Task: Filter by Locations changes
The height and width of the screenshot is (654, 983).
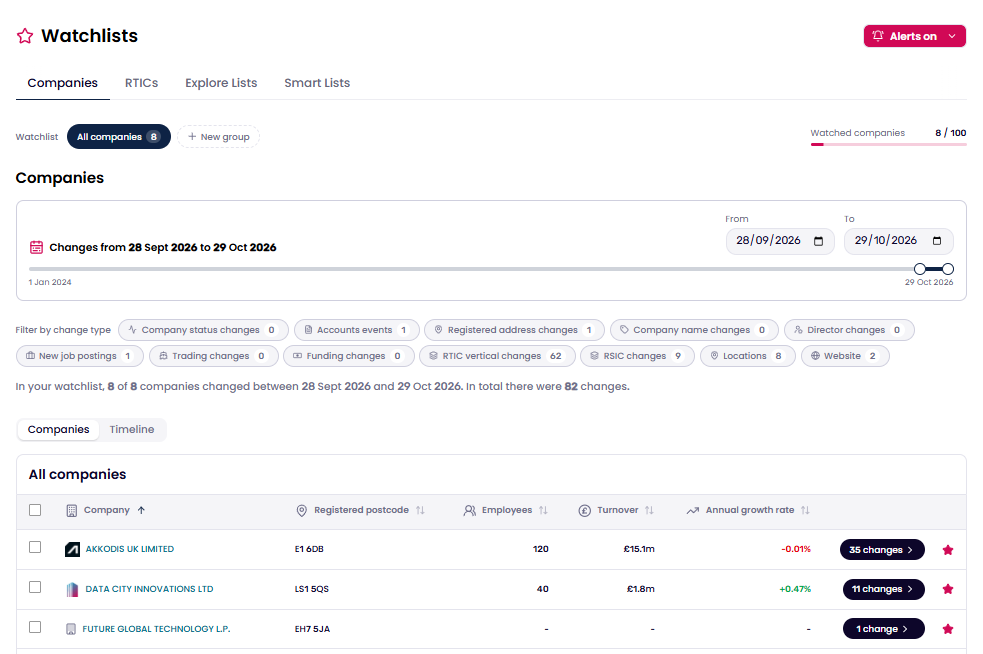Action: coord(747,356)
